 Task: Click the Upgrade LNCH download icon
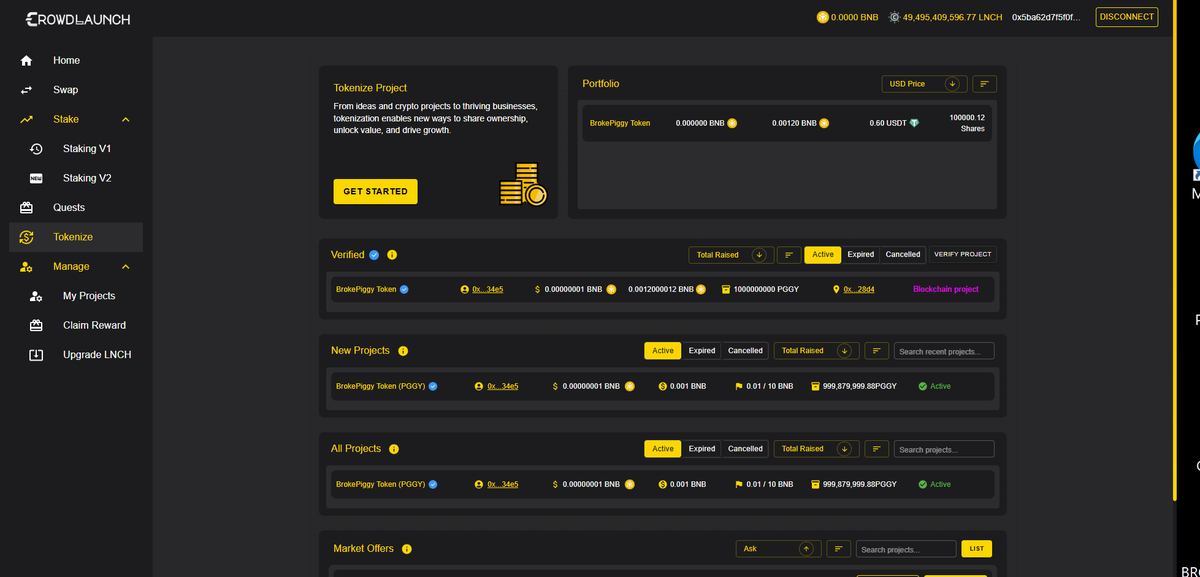tap(36, 355)
